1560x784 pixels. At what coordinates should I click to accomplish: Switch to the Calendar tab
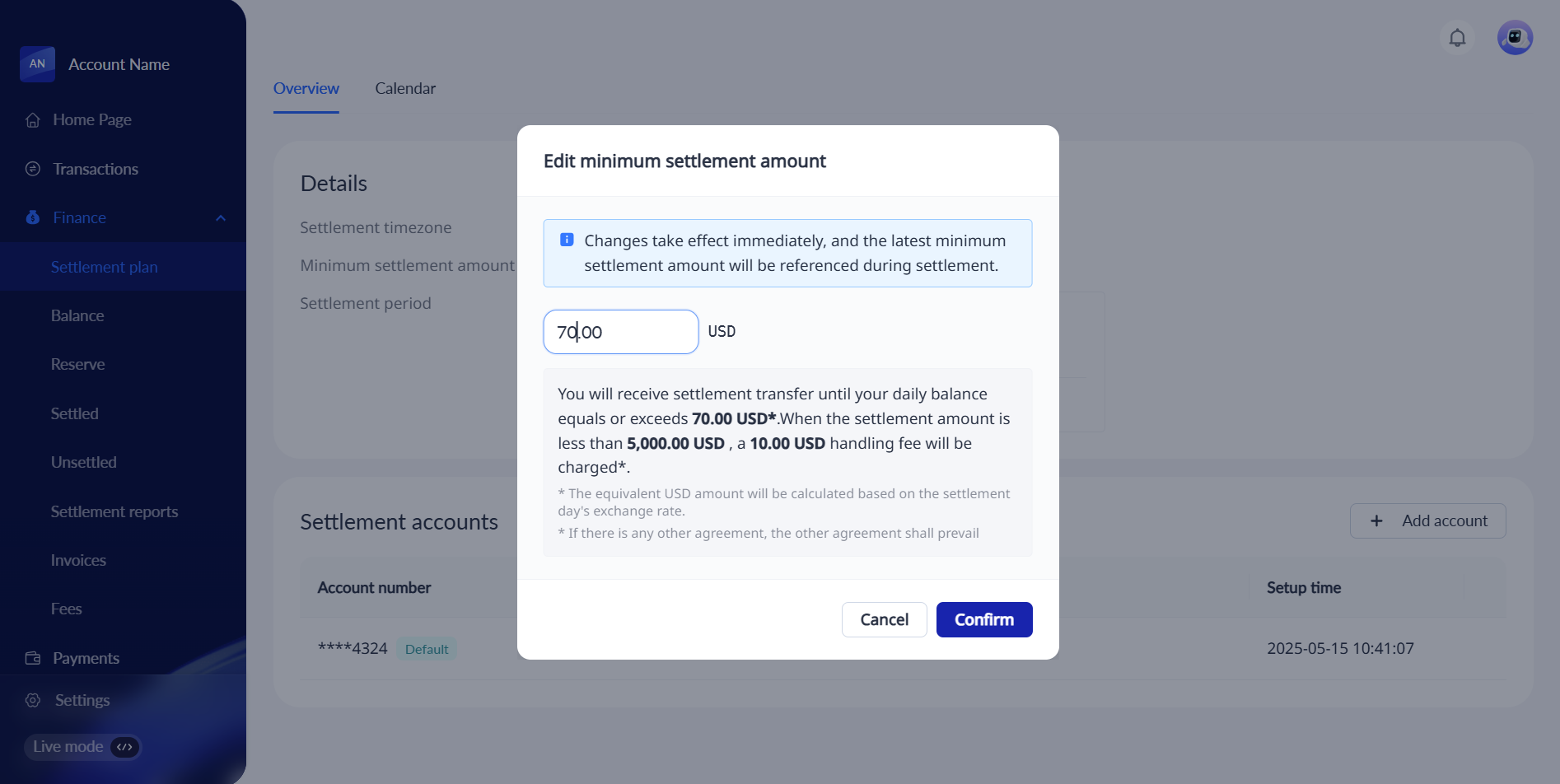click(x=405, y=88)
